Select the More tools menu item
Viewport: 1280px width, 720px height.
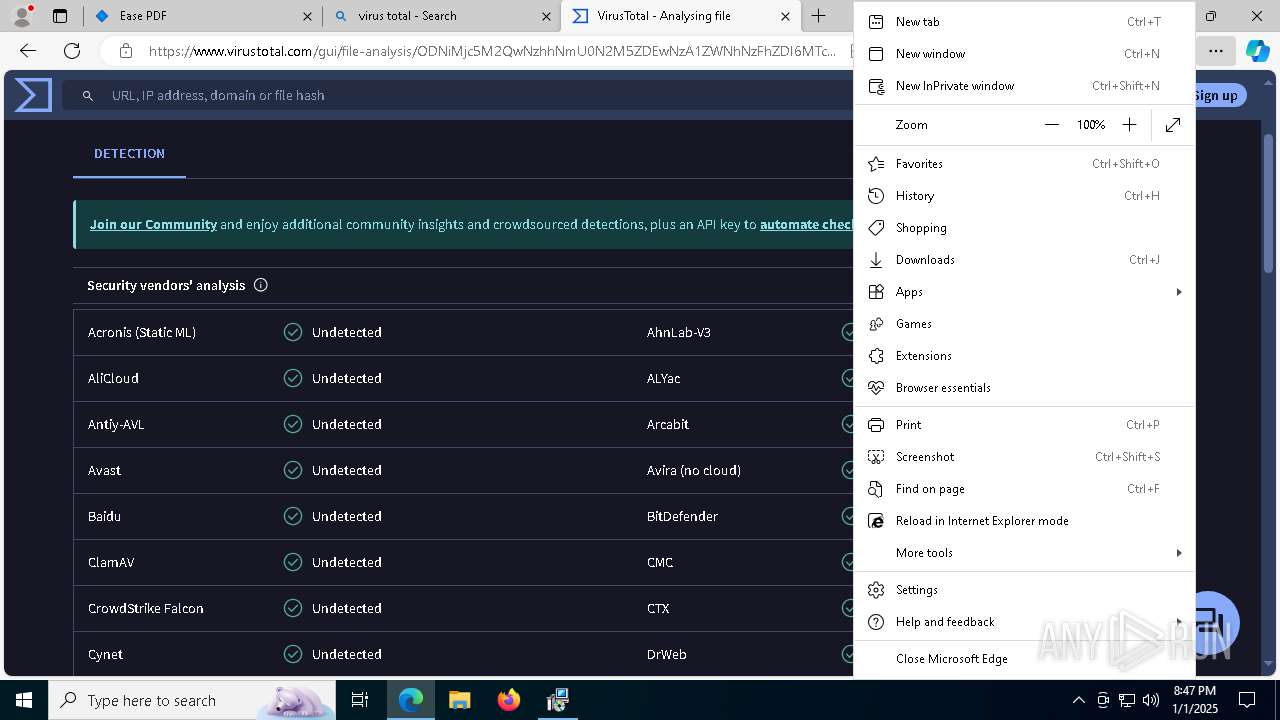click(x=1024, y=553)
